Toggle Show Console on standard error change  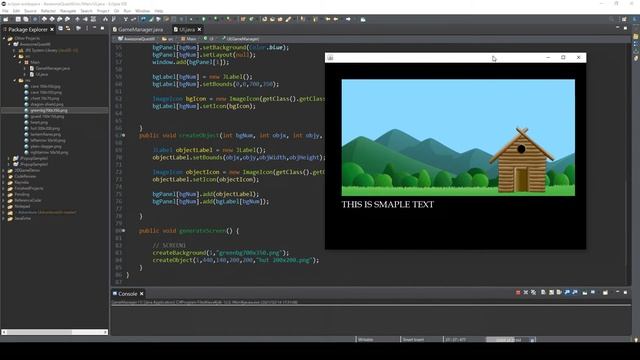575,292
